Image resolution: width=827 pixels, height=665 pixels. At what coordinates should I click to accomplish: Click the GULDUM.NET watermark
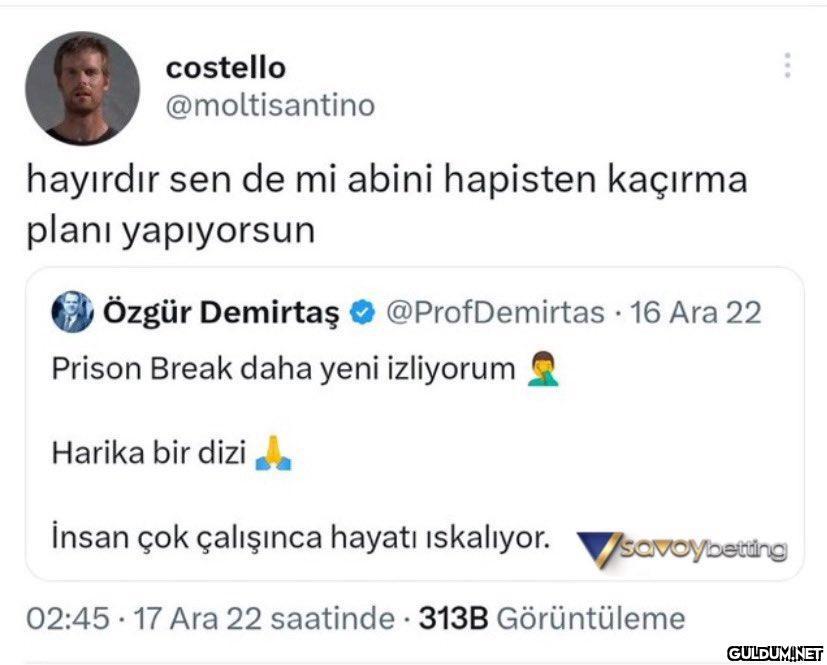pyautogui.click(x=774, y=653)
